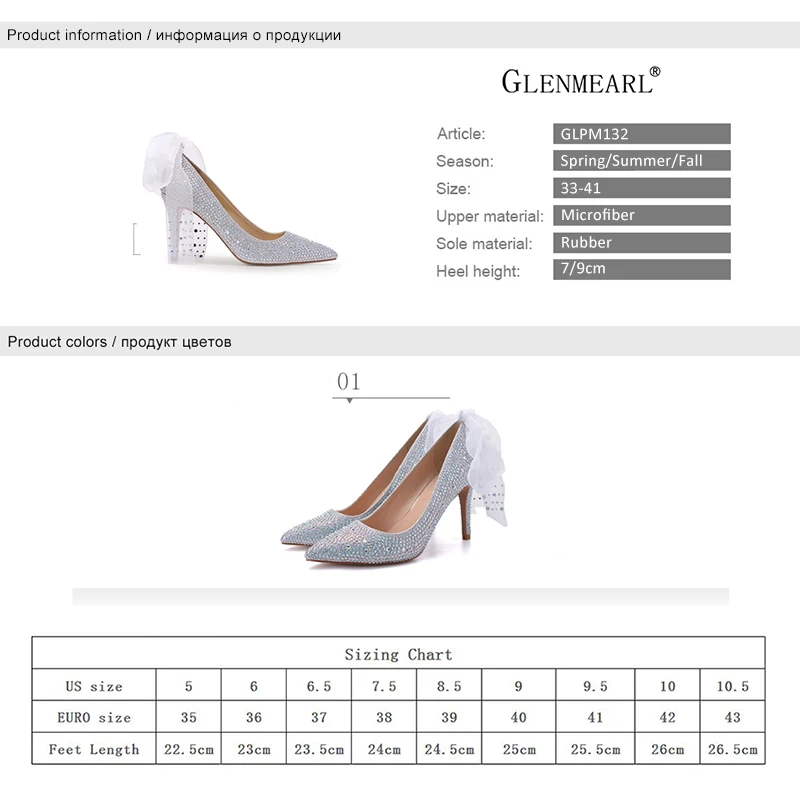Screen dimensions: 800x800
Task: Click EURO size cell 41
Action: (595, 718)
